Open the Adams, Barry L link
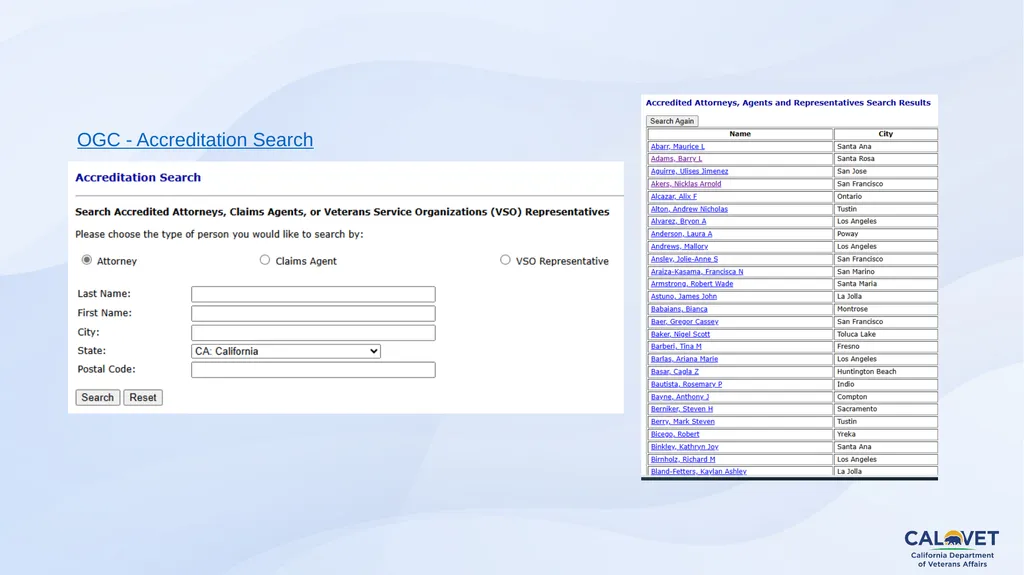 click(676, 159)
